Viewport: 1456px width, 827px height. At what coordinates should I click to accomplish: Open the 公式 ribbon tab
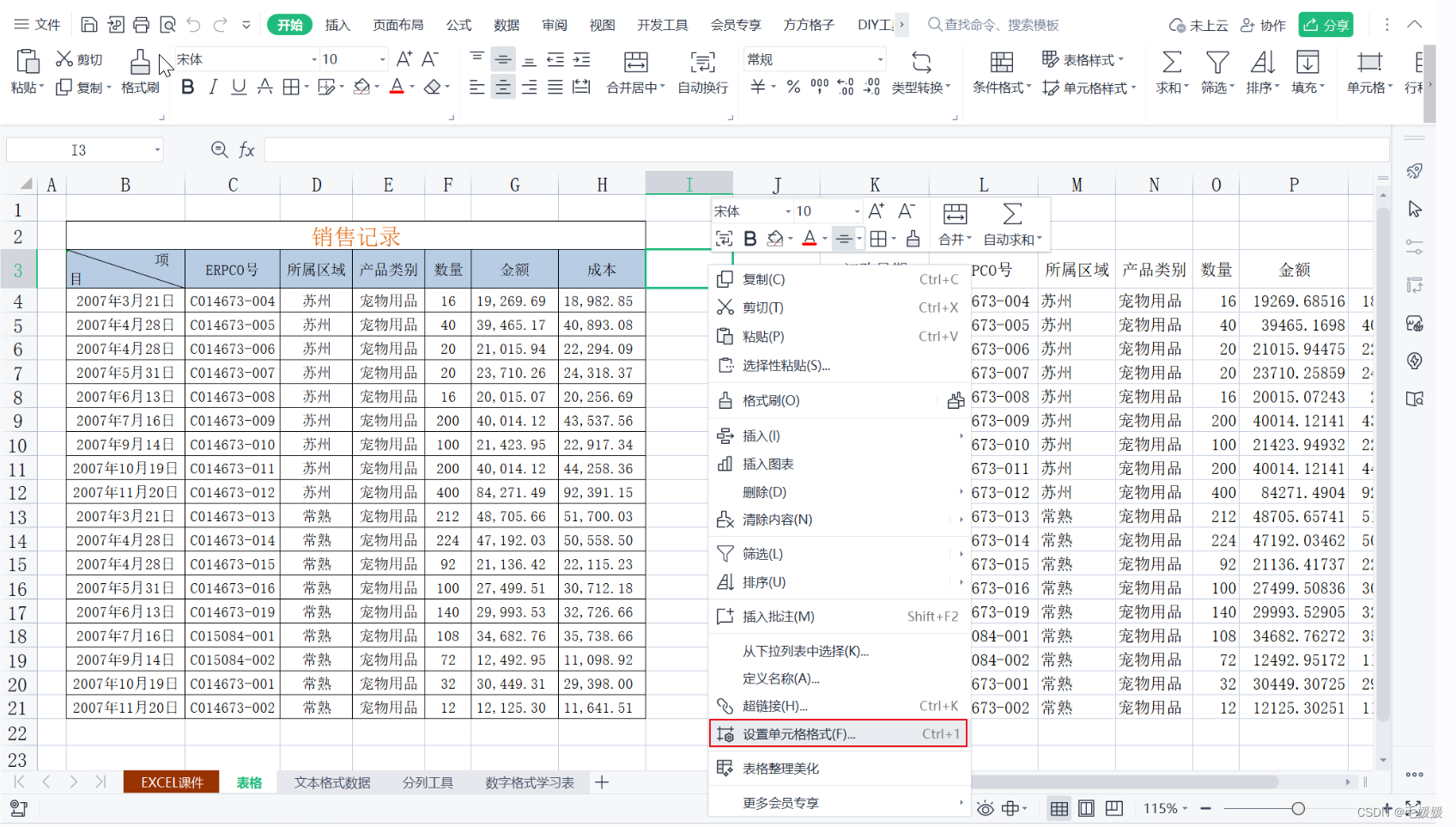(x=458, y=25)
